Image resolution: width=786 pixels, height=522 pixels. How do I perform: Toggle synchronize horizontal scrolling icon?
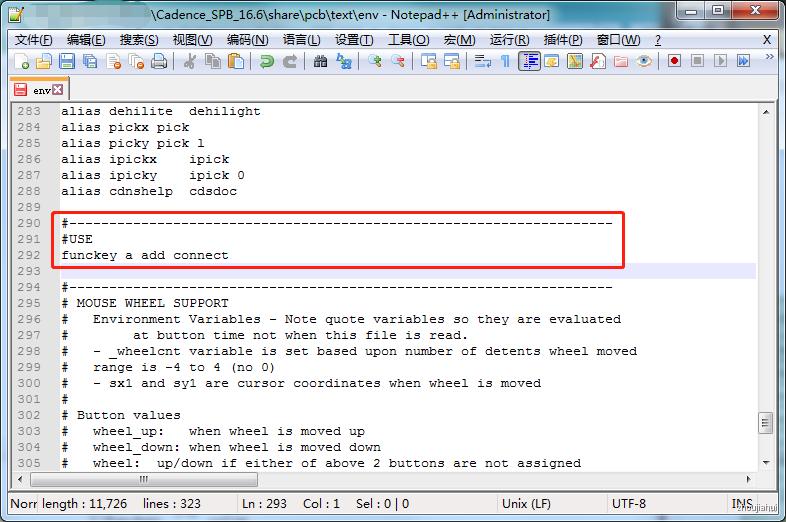pyautogui.click(x=452, y=61)
